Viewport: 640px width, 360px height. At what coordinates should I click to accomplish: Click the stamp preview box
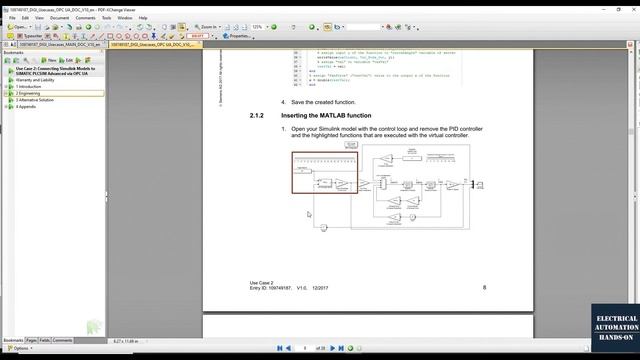pos(198,36)
